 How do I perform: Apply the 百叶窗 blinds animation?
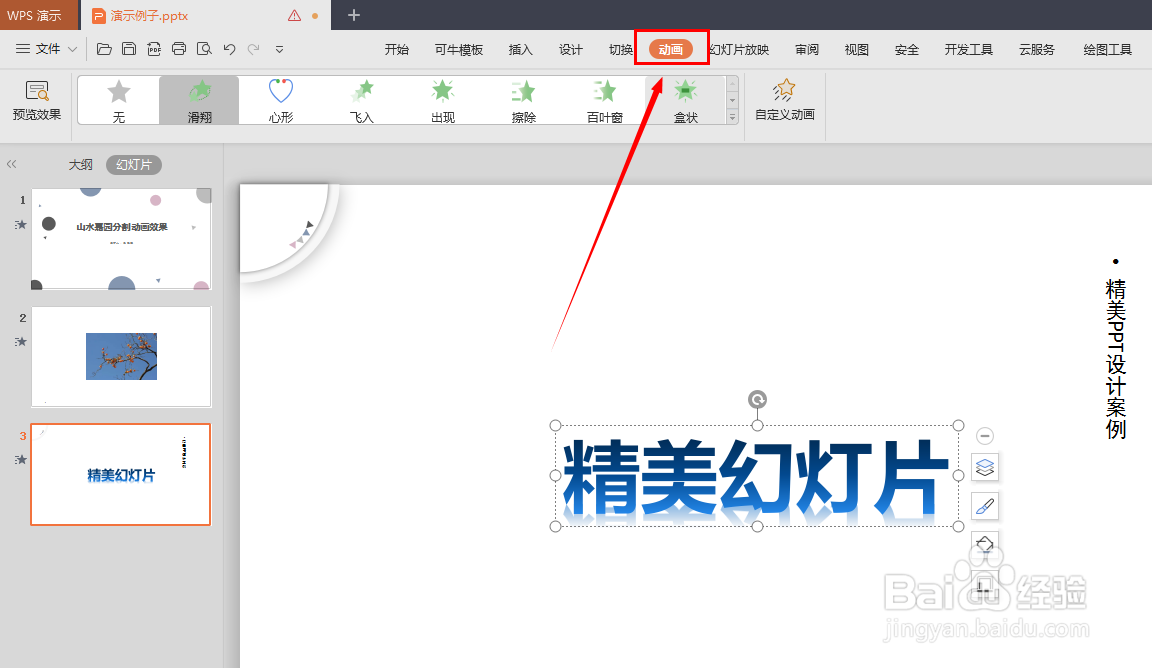pos(605,101)
